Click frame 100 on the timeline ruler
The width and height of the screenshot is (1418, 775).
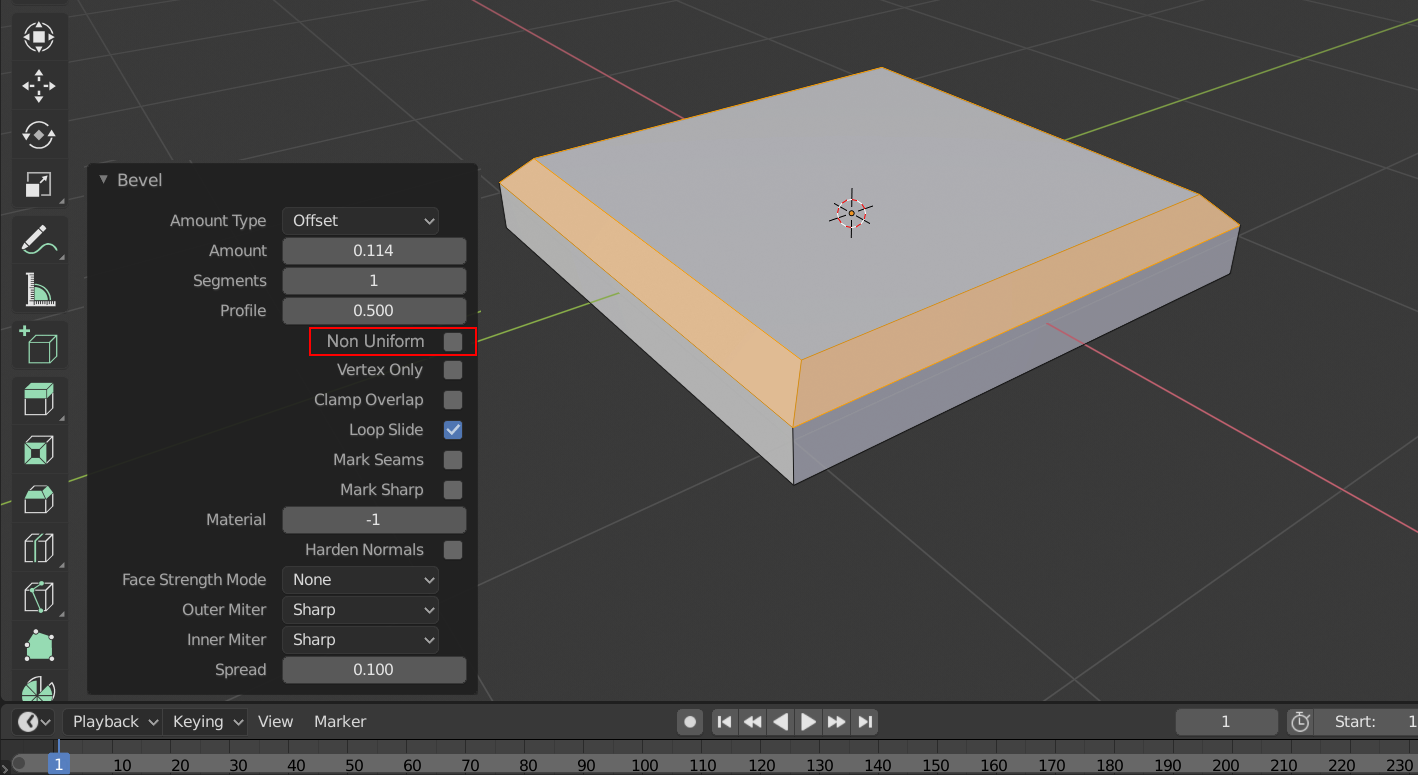pos(645,765)
